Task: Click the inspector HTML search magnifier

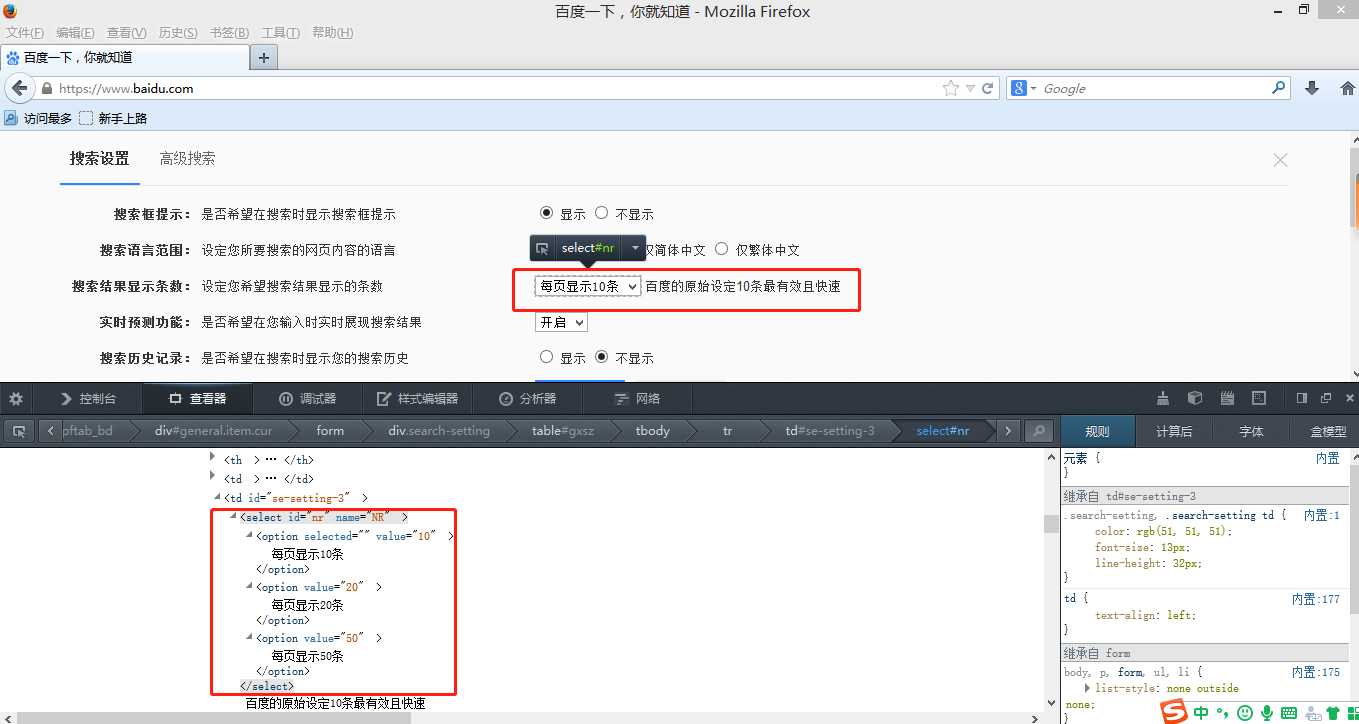Action: click(1040, 431)
